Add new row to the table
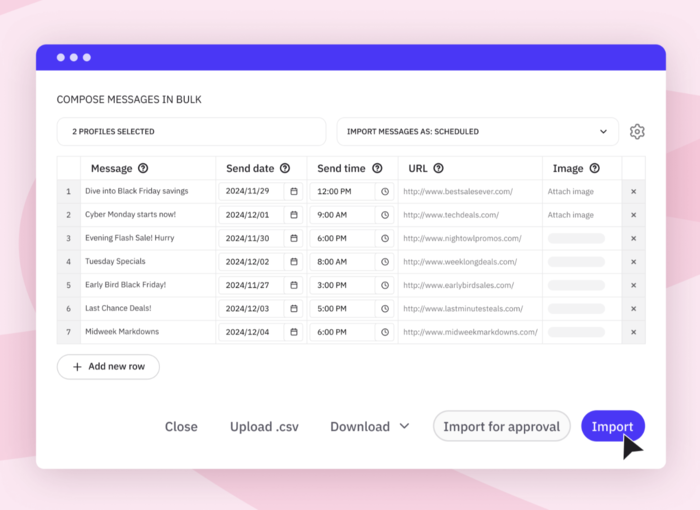The width and height of the screenshot is (700, 510). (x=108, y=367)
